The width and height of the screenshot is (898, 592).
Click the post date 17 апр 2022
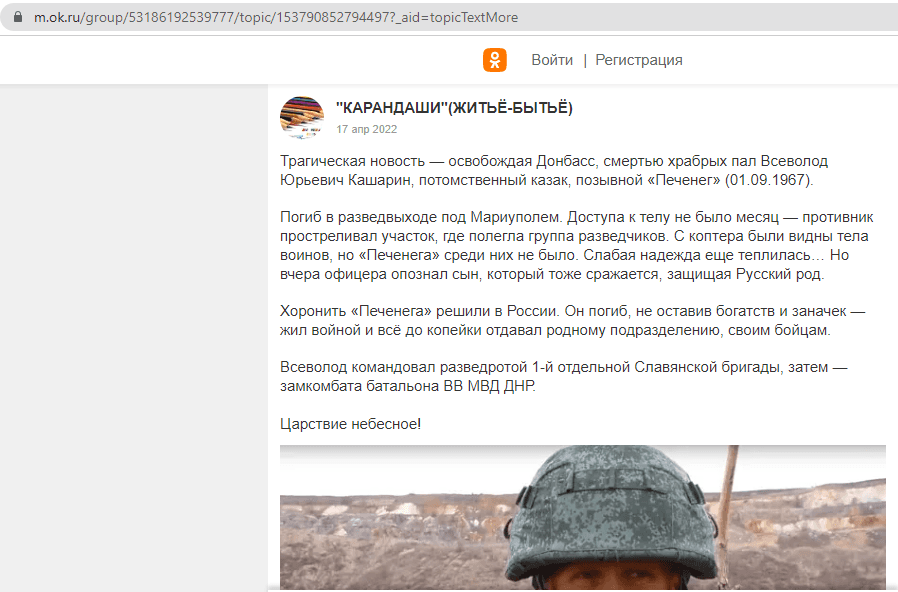click(367, 129)
